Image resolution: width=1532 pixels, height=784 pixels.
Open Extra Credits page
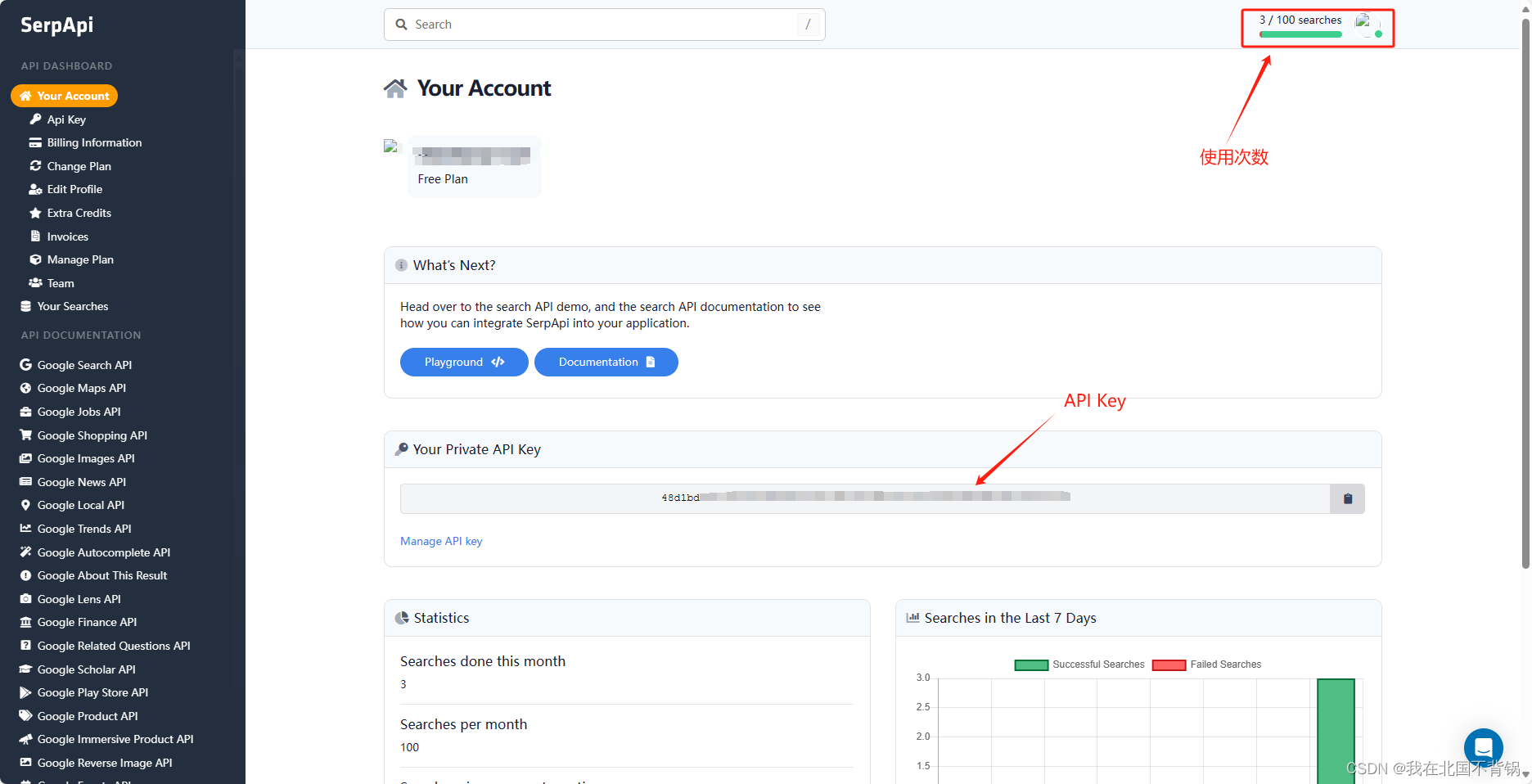coord(79,213)
